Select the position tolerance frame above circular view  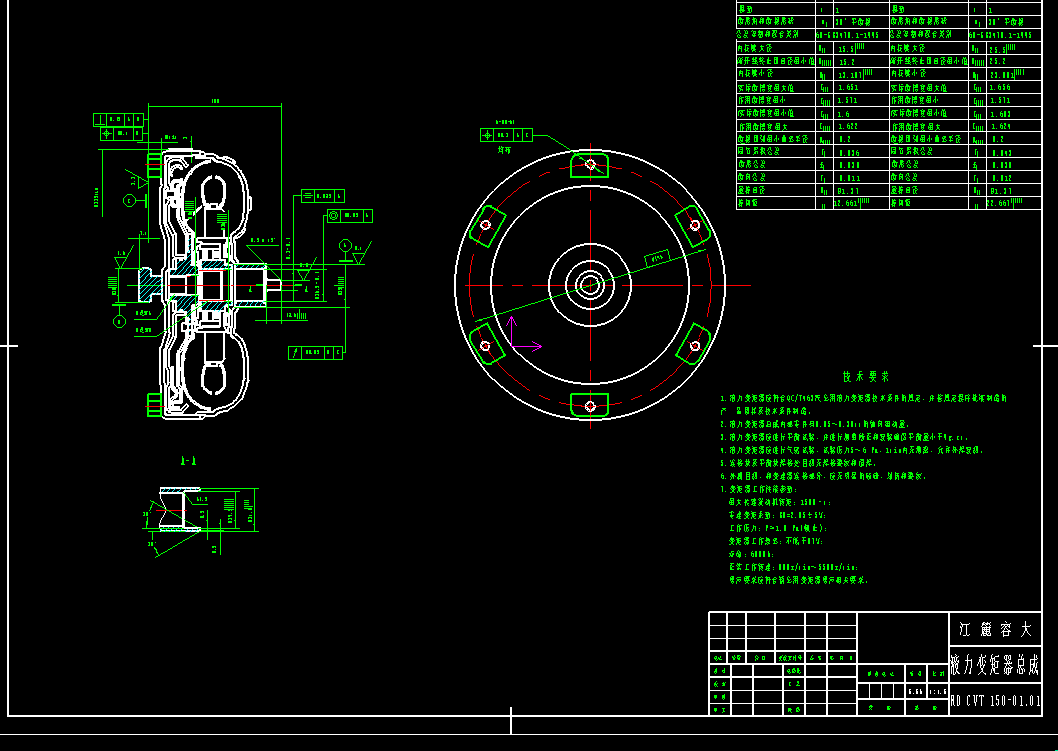[506, 136]
